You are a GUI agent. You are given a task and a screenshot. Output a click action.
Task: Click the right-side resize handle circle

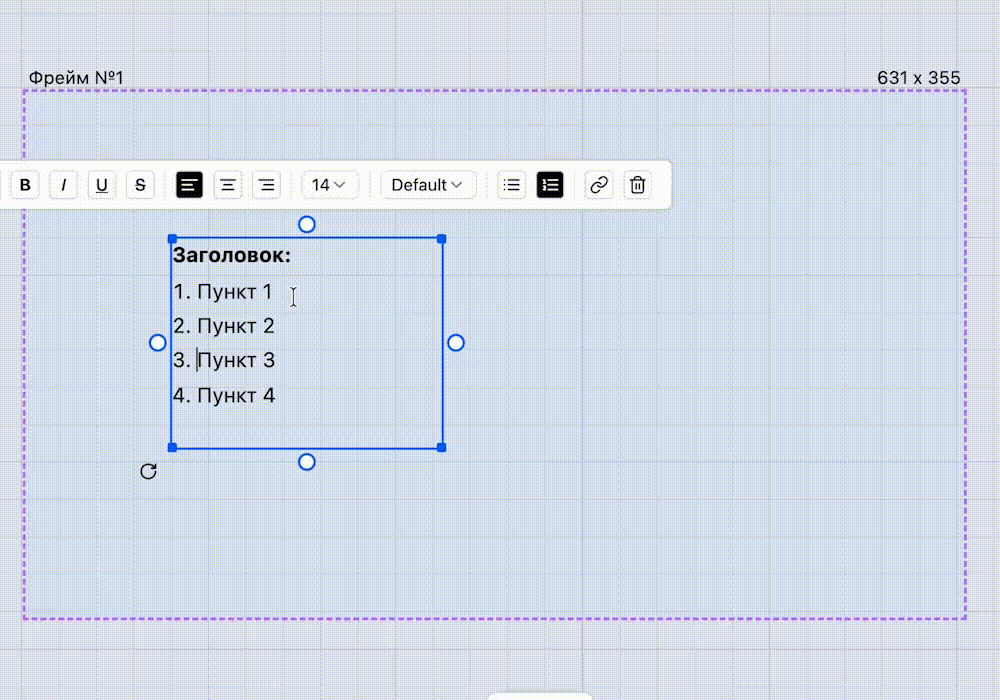coord(456,343)
